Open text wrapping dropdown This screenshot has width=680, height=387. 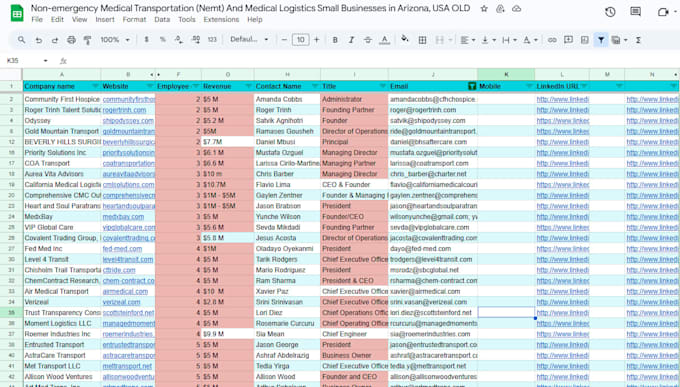click(509, 40)
